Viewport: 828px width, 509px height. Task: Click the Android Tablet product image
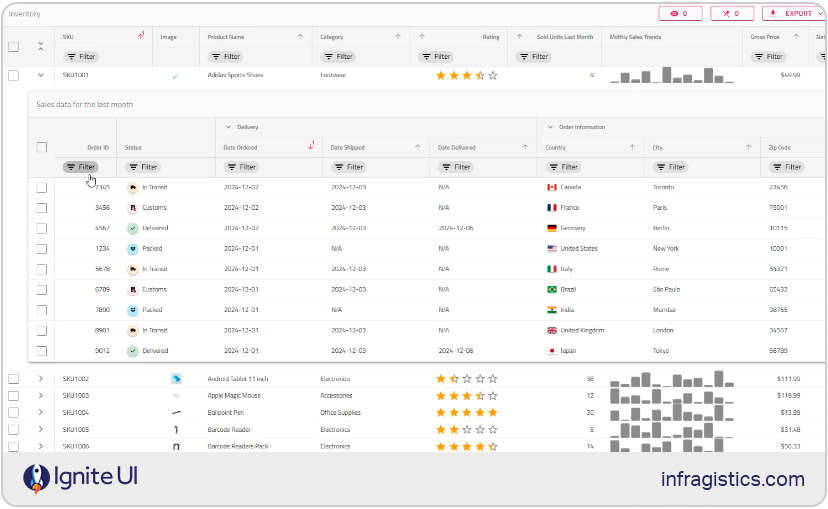(x=176, y=379)
